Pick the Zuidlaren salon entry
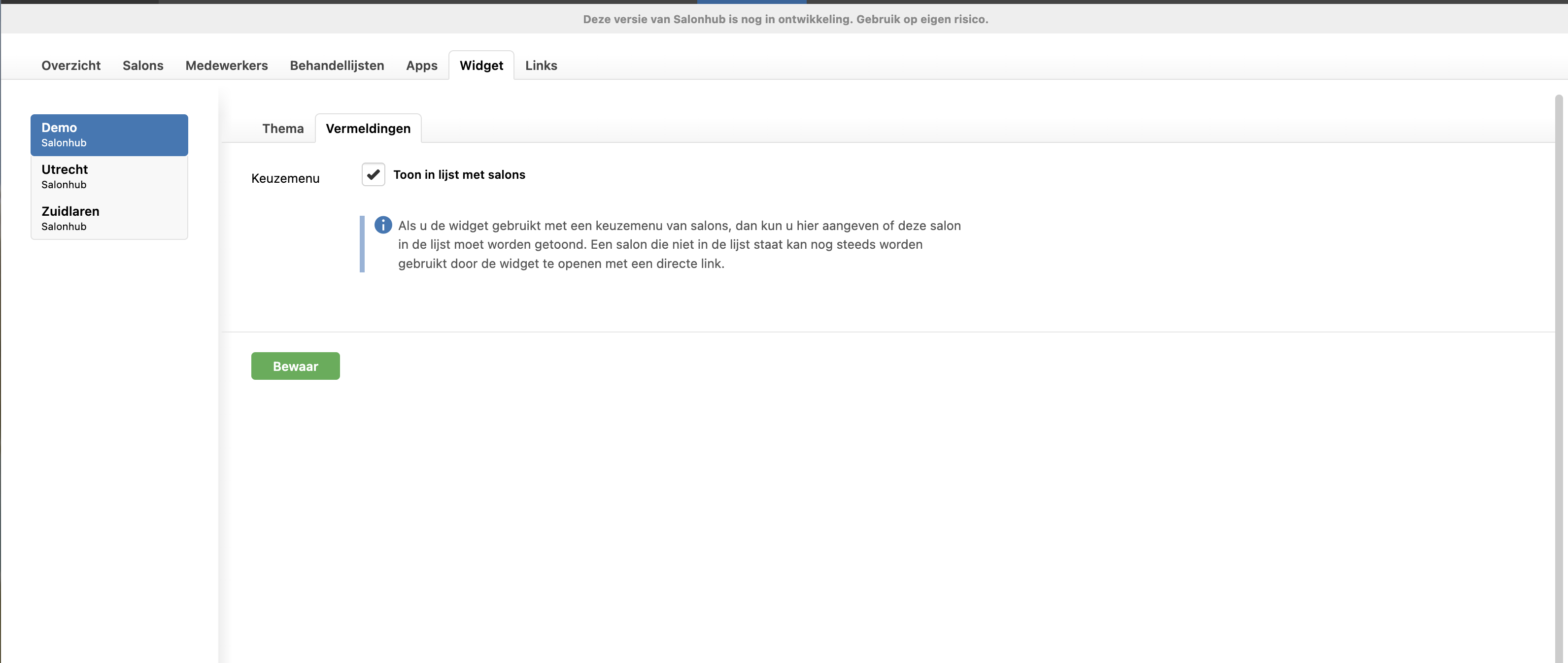Viewport: 1568px width, 663px height. pos(109,218)
